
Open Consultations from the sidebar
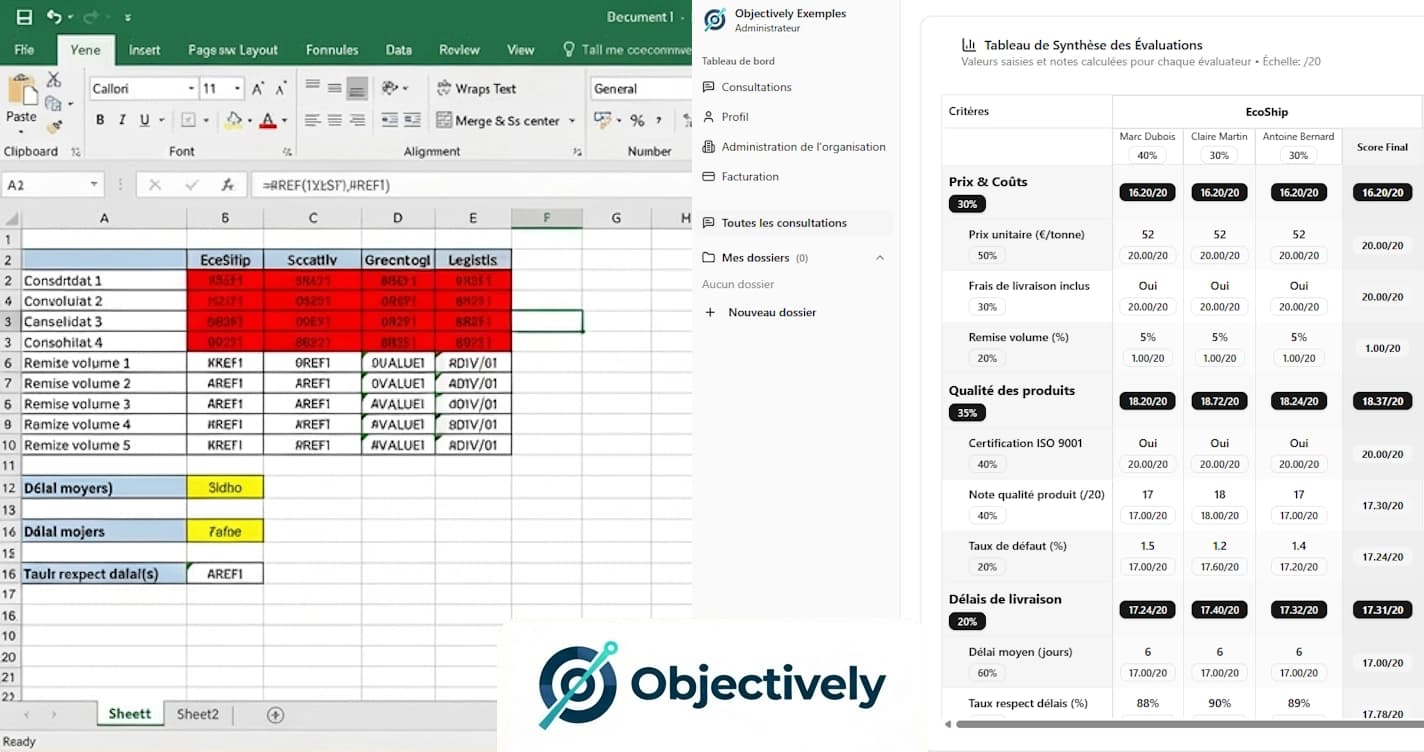tap(757, 87)
